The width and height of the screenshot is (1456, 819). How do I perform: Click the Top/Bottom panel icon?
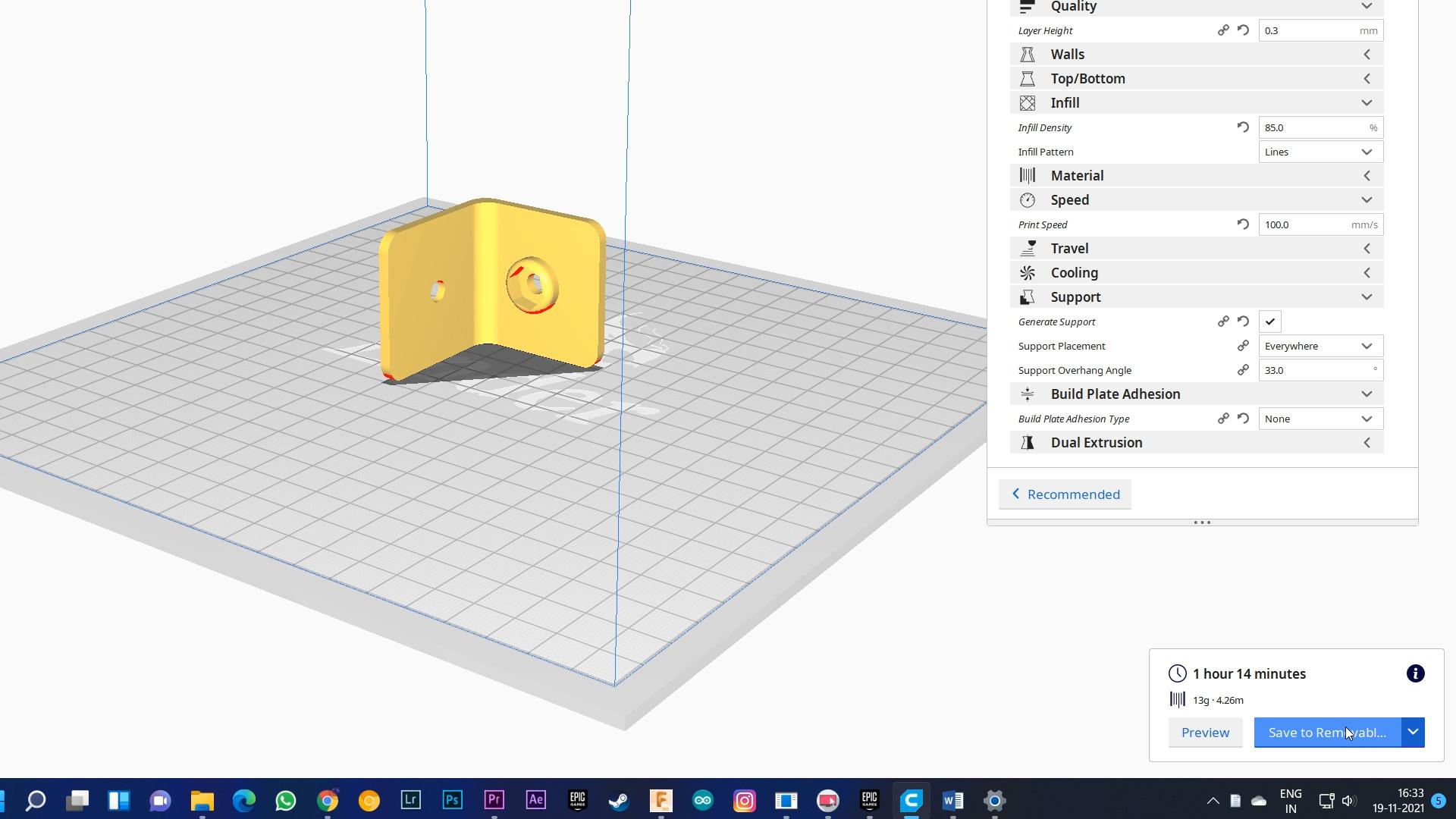[1027, 78]
